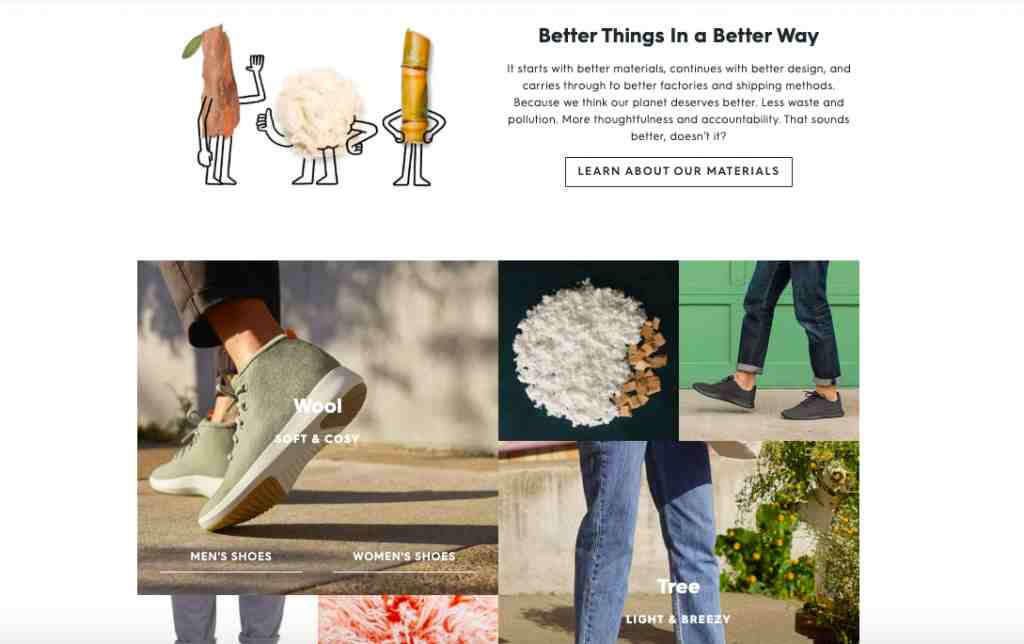Click the Better Things In a Better Way heading
The width and height of the screenshot is (1024, 644).
coord(679,35)
